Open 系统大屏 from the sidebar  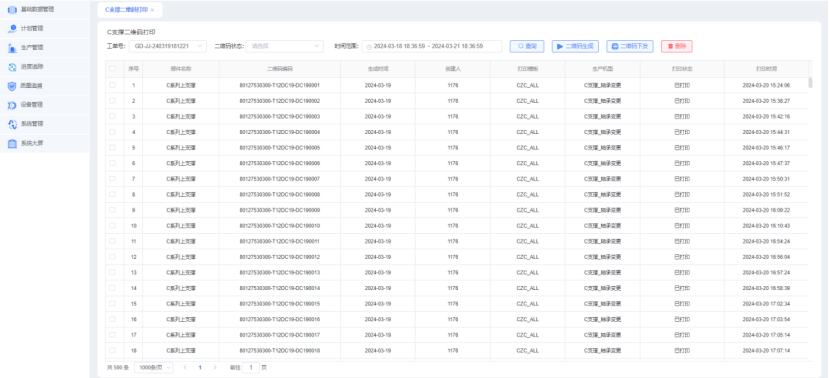[x=44, y=143]
